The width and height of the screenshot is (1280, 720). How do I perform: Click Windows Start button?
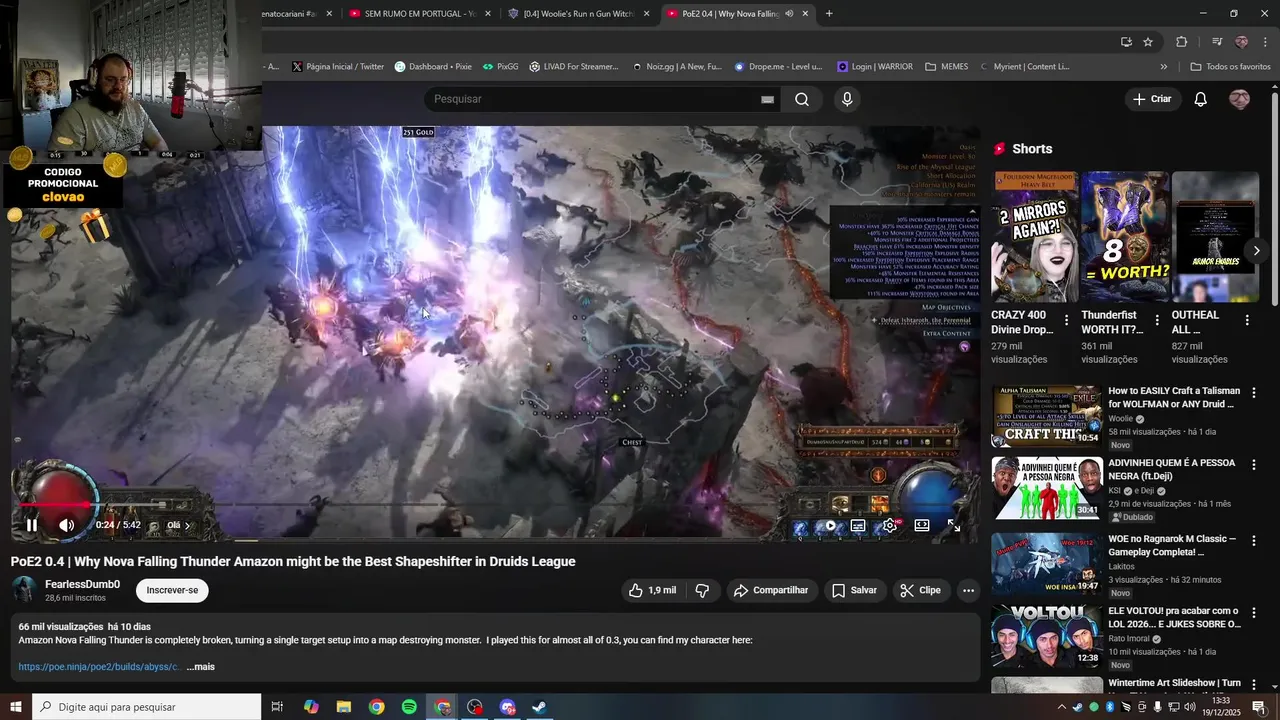click(16, 707)
